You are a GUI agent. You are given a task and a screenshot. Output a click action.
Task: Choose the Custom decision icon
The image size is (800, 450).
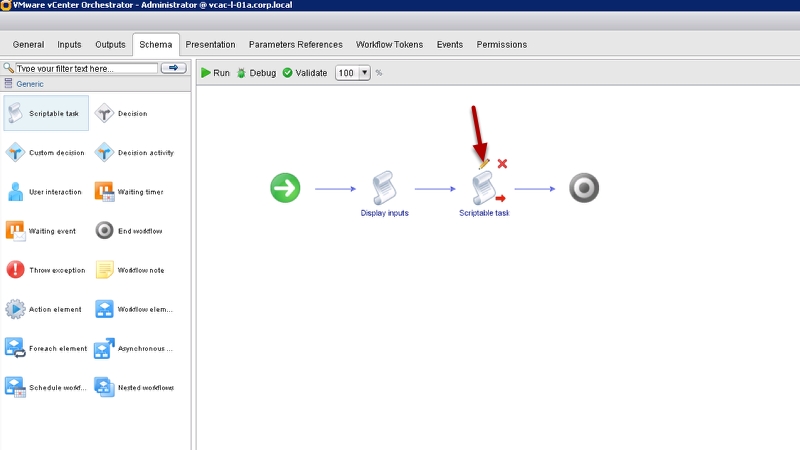[x=16, y=153]
